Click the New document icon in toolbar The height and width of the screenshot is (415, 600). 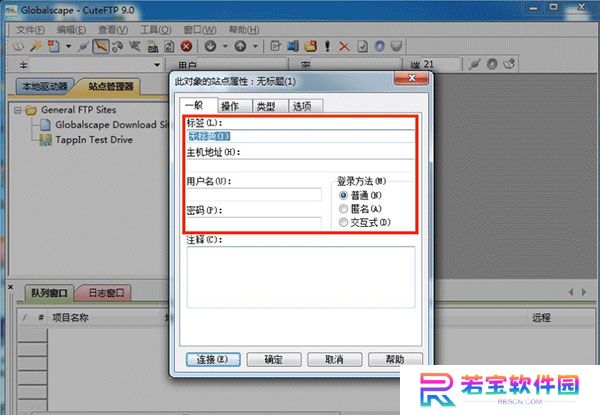tap(54, 47)
